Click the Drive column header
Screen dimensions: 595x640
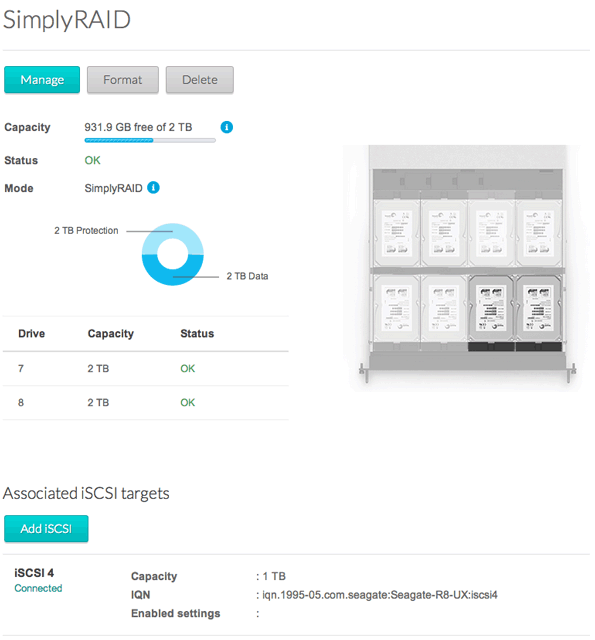(31, 333)
